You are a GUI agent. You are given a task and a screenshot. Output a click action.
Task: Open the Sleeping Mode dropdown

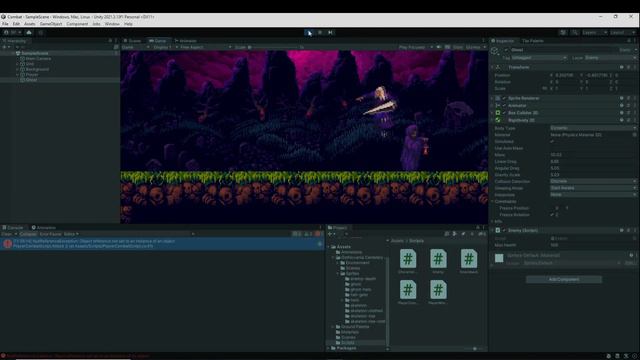coord(593,188)
